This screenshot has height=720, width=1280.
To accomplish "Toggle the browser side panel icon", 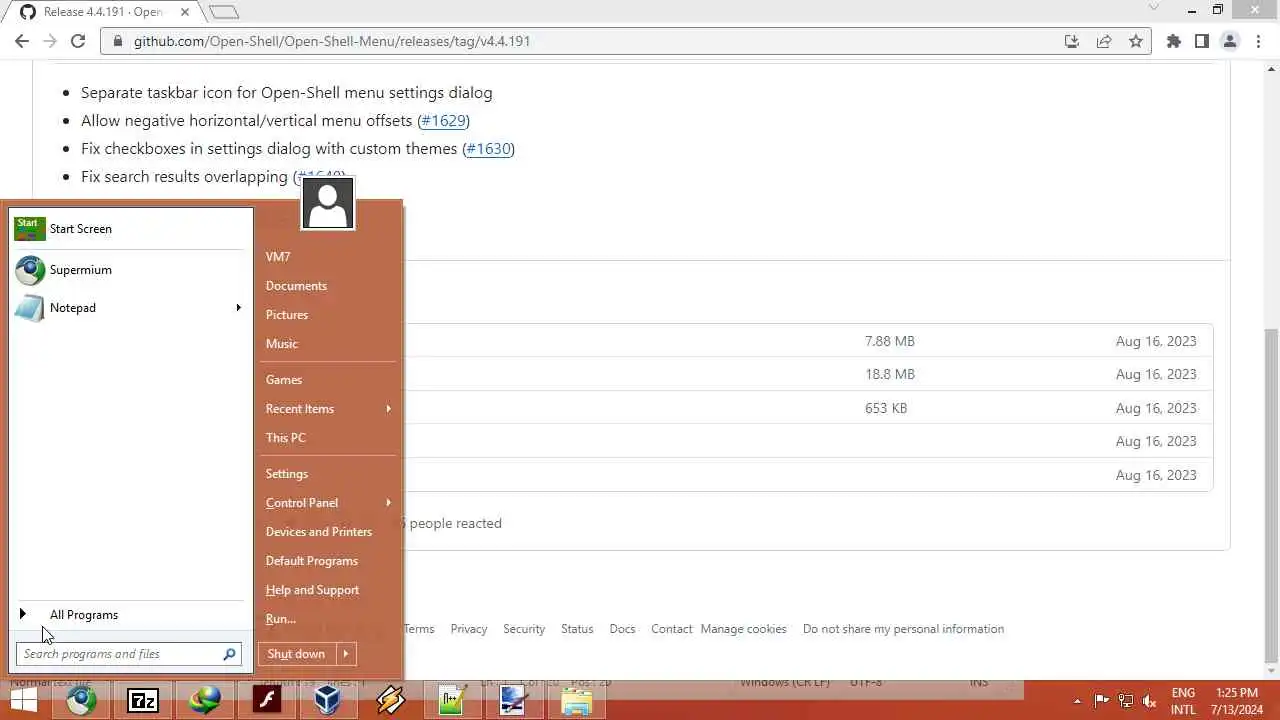I will point(1202,41).
